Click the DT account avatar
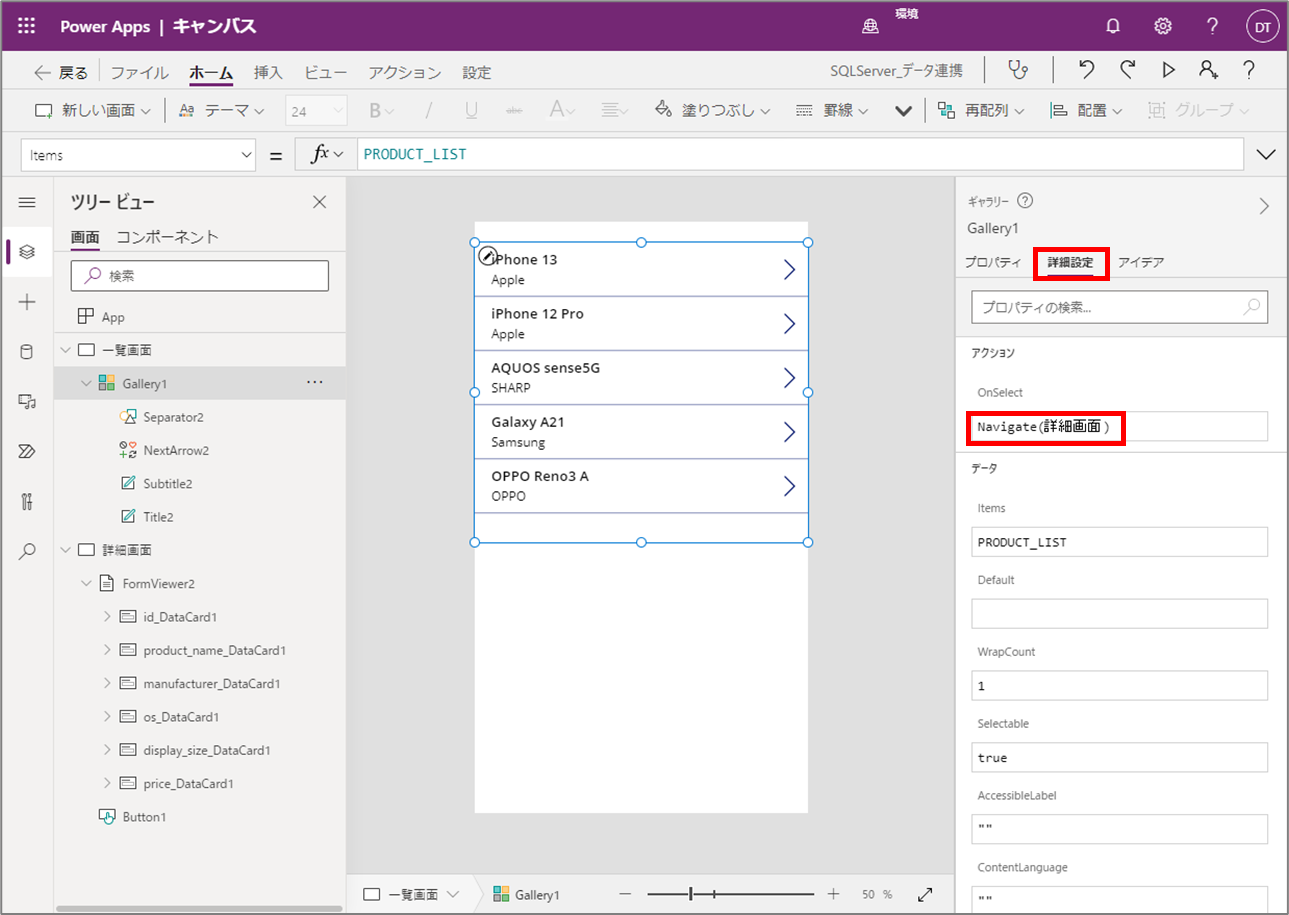Viewport: 1289px width, 915px height. [1263, 27]
